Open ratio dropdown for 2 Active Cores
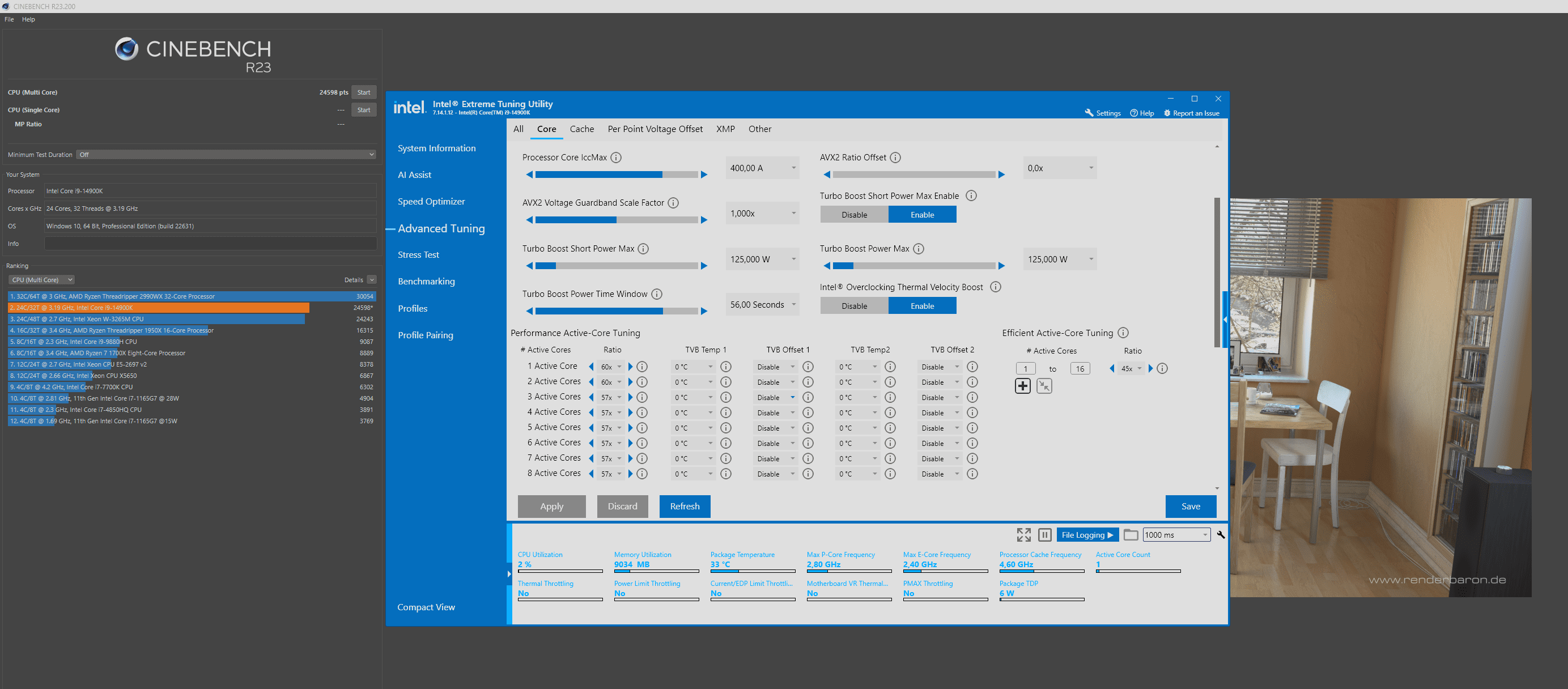 611,382
